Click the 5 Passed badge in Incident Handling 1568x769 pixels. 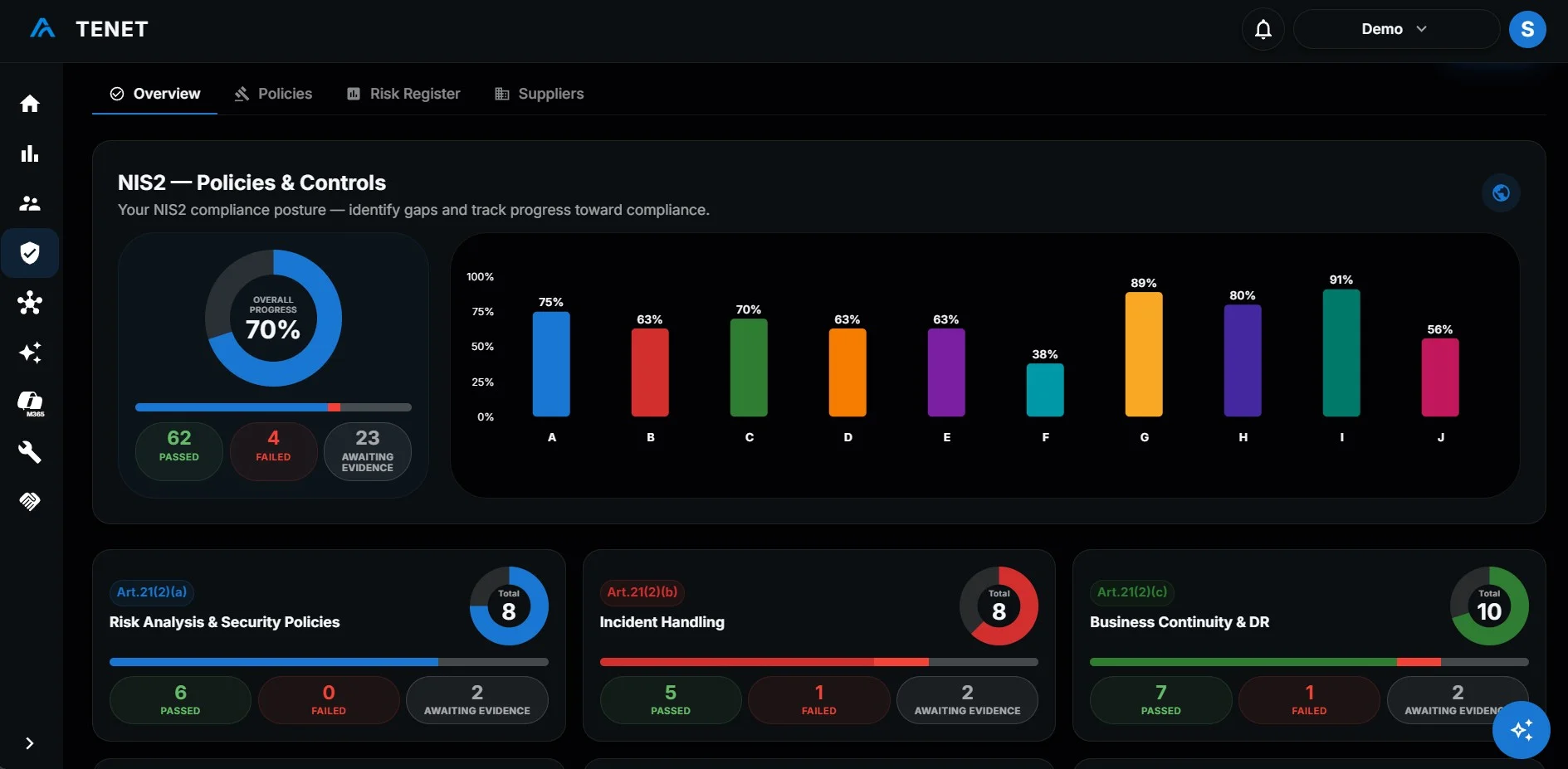pyautogui.click(x=671, y=700)
